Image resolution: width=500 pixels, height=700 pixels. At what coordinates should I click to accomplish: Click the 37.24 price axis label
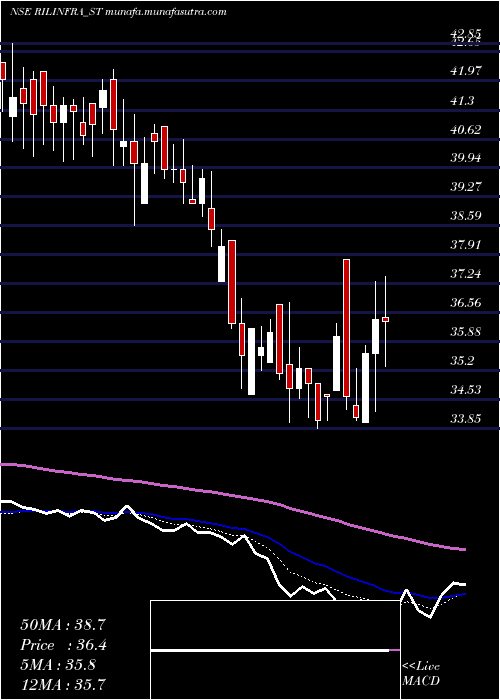[x=466, y=274]
